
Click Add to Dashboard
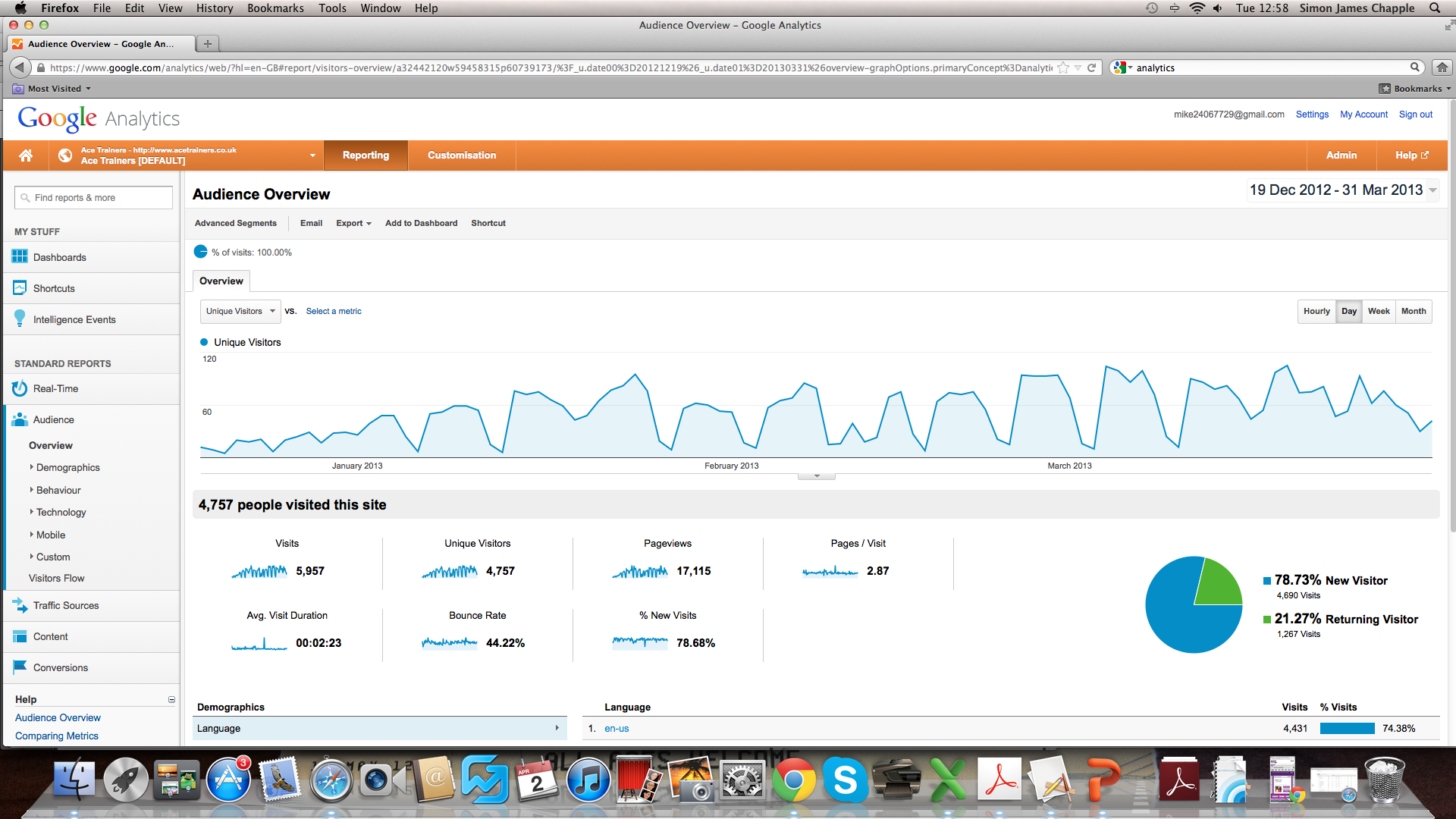(421, 223)
